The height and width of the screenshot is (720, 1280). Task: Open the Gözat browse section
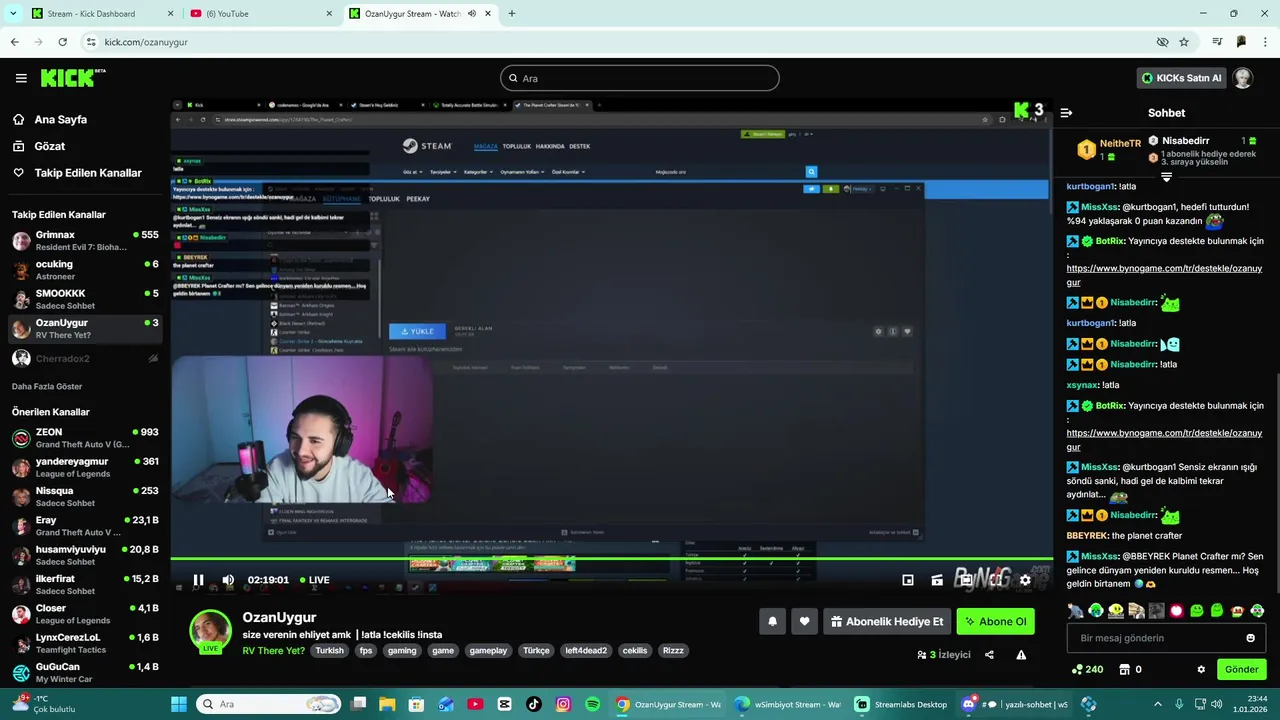(50, 146)
